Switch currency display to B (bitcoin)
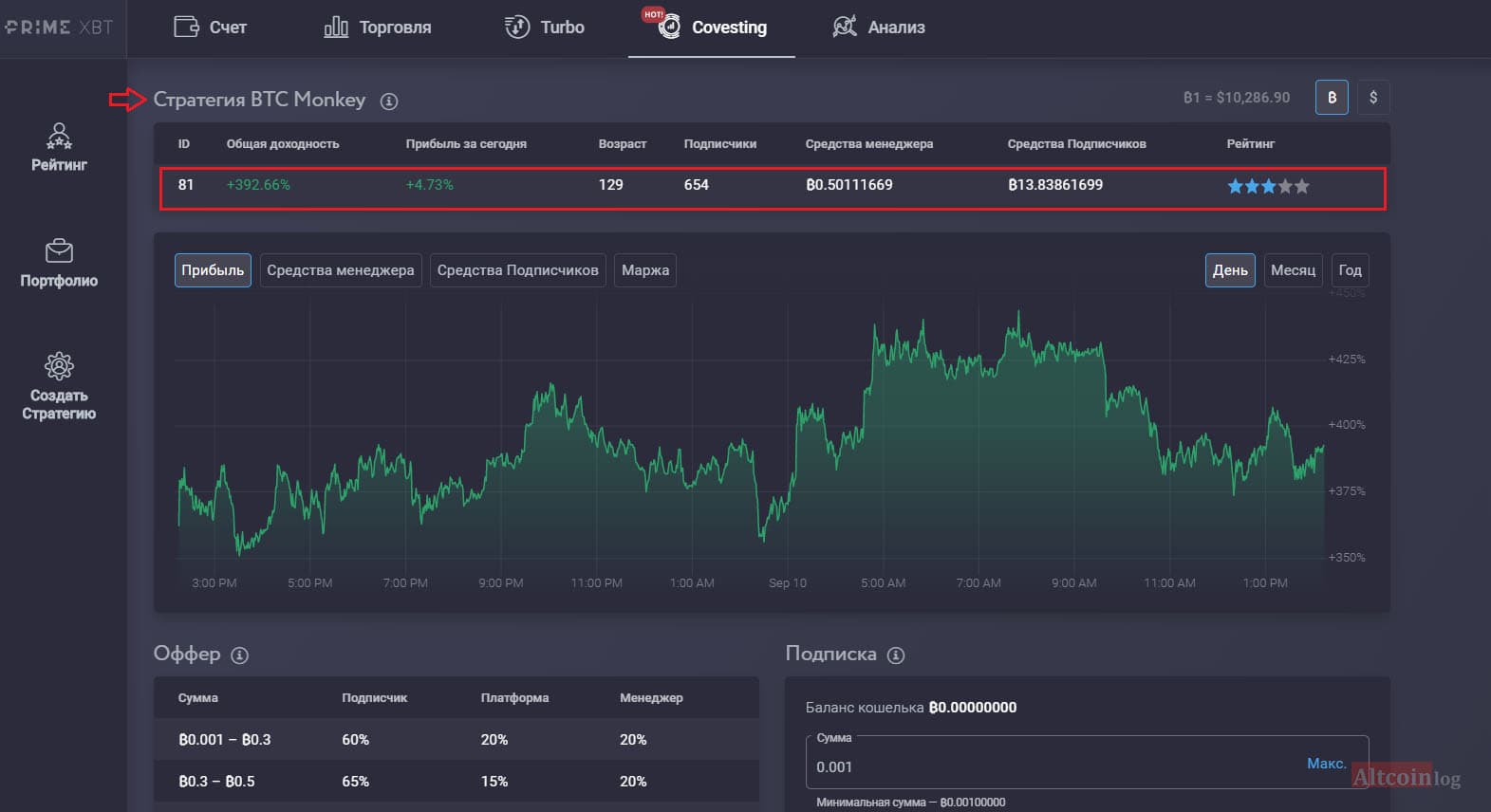This screenshot has width=1491, height=812. (x=1332, y=98)
